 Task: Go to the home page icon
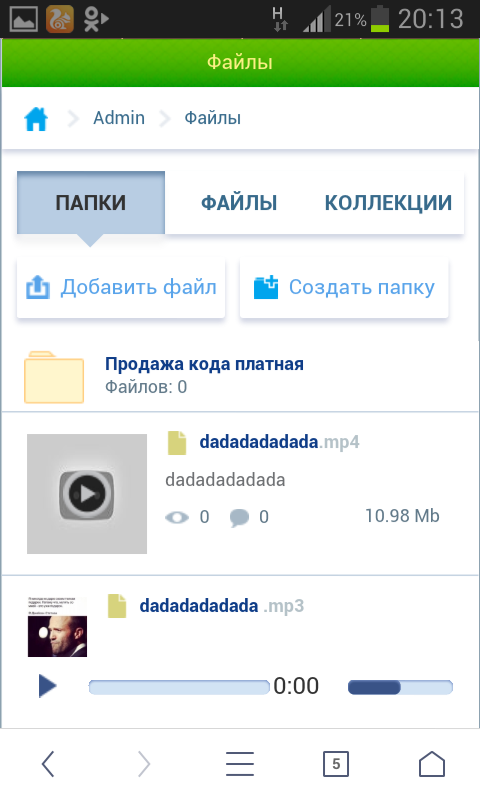click(x=36, y=119)
